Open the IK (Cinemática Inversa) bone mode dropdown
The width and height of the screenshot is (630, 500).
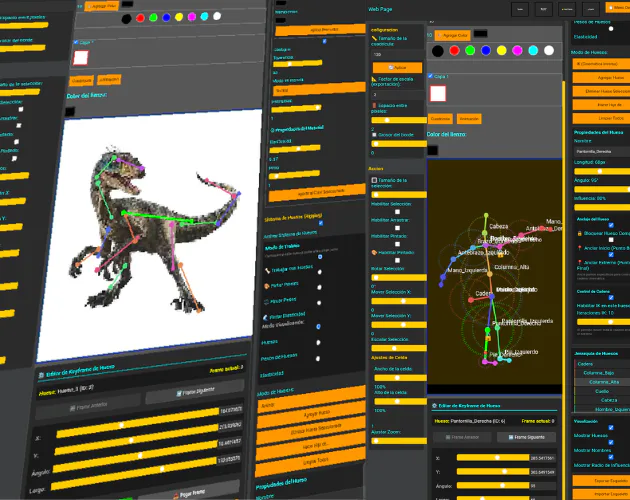pyautogui.click(x=601, y=64)
